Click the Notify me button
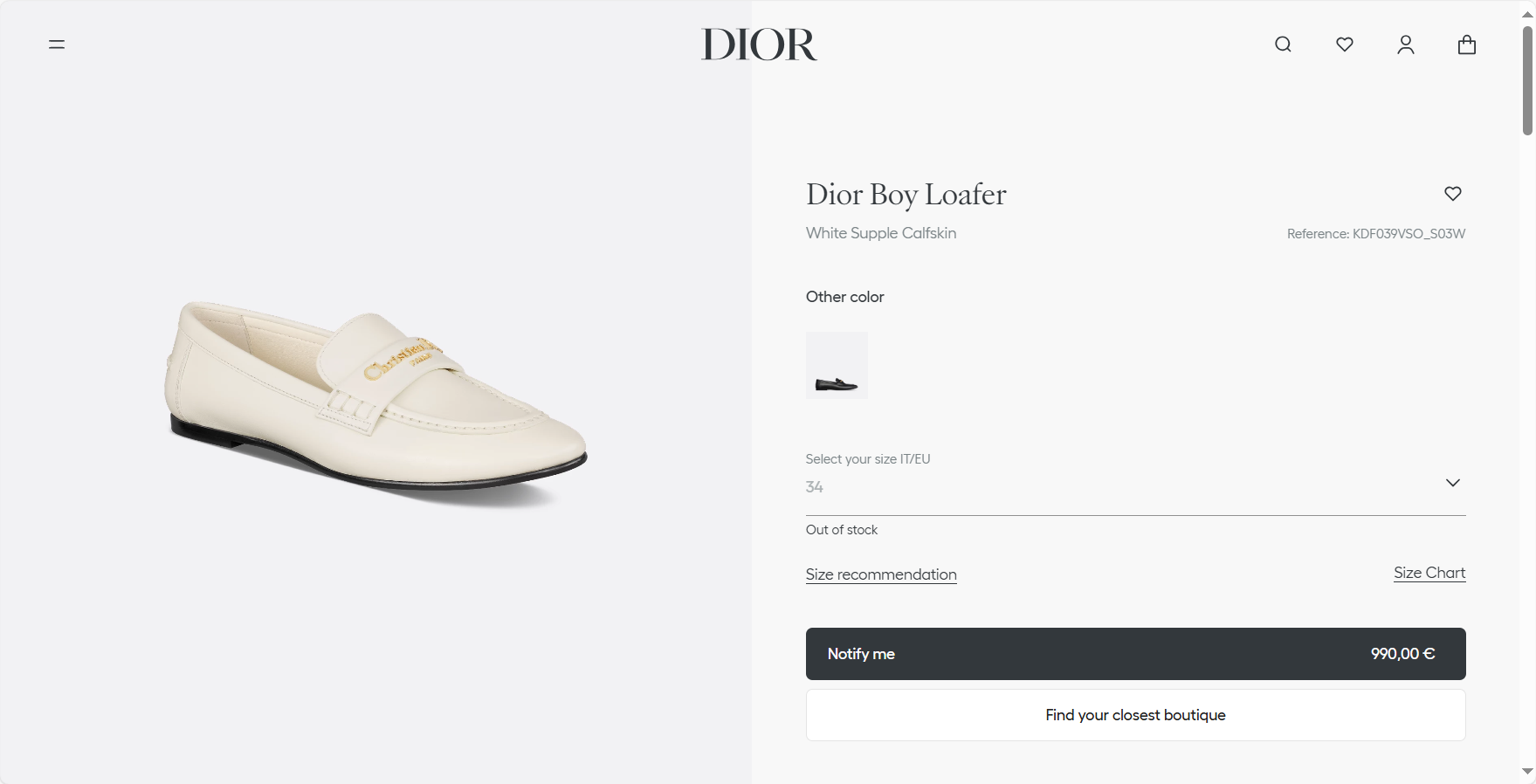This screenshot has height=784, width=1536. pos(1135,654)
